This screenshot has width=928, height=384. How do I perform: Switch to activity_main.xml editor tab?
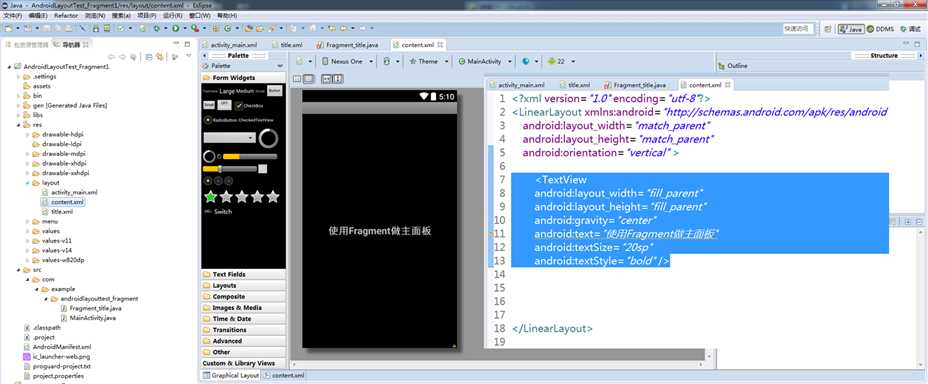[x=229, y=45]
